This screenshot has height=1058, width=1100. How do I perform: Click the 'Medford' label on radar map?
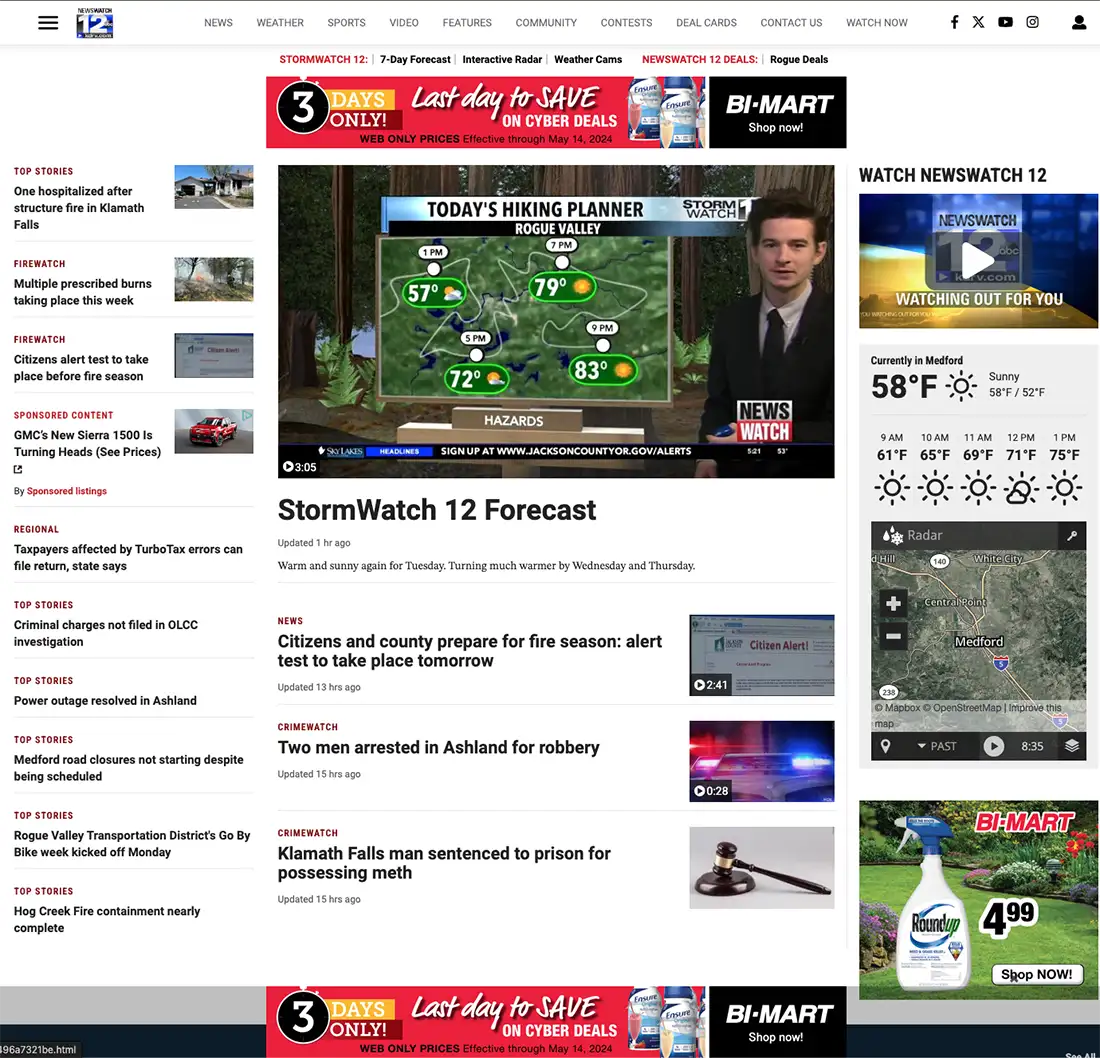click(979, 642)
